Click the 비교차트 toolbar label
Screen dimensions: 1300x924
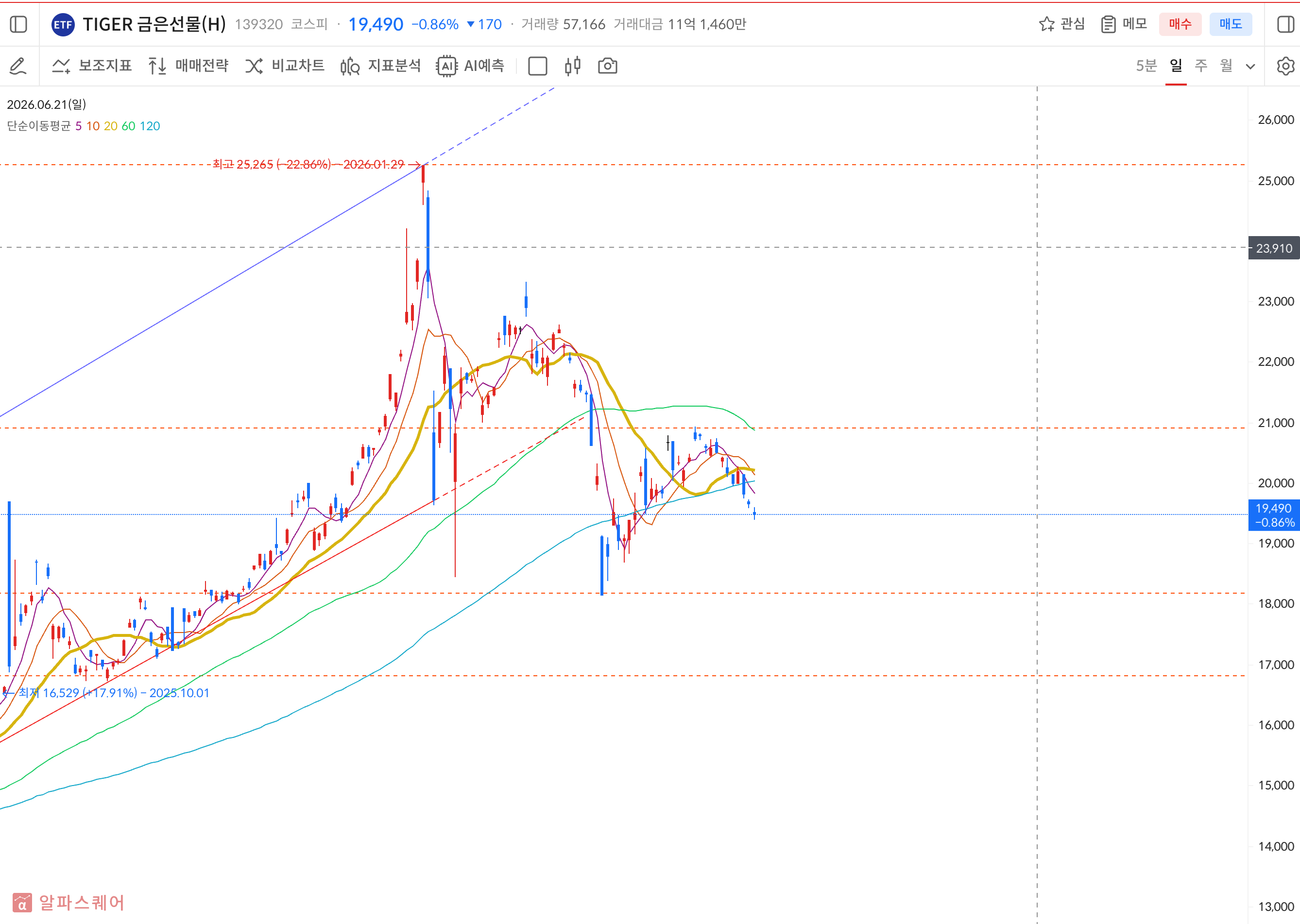click(x=298, y=66)
